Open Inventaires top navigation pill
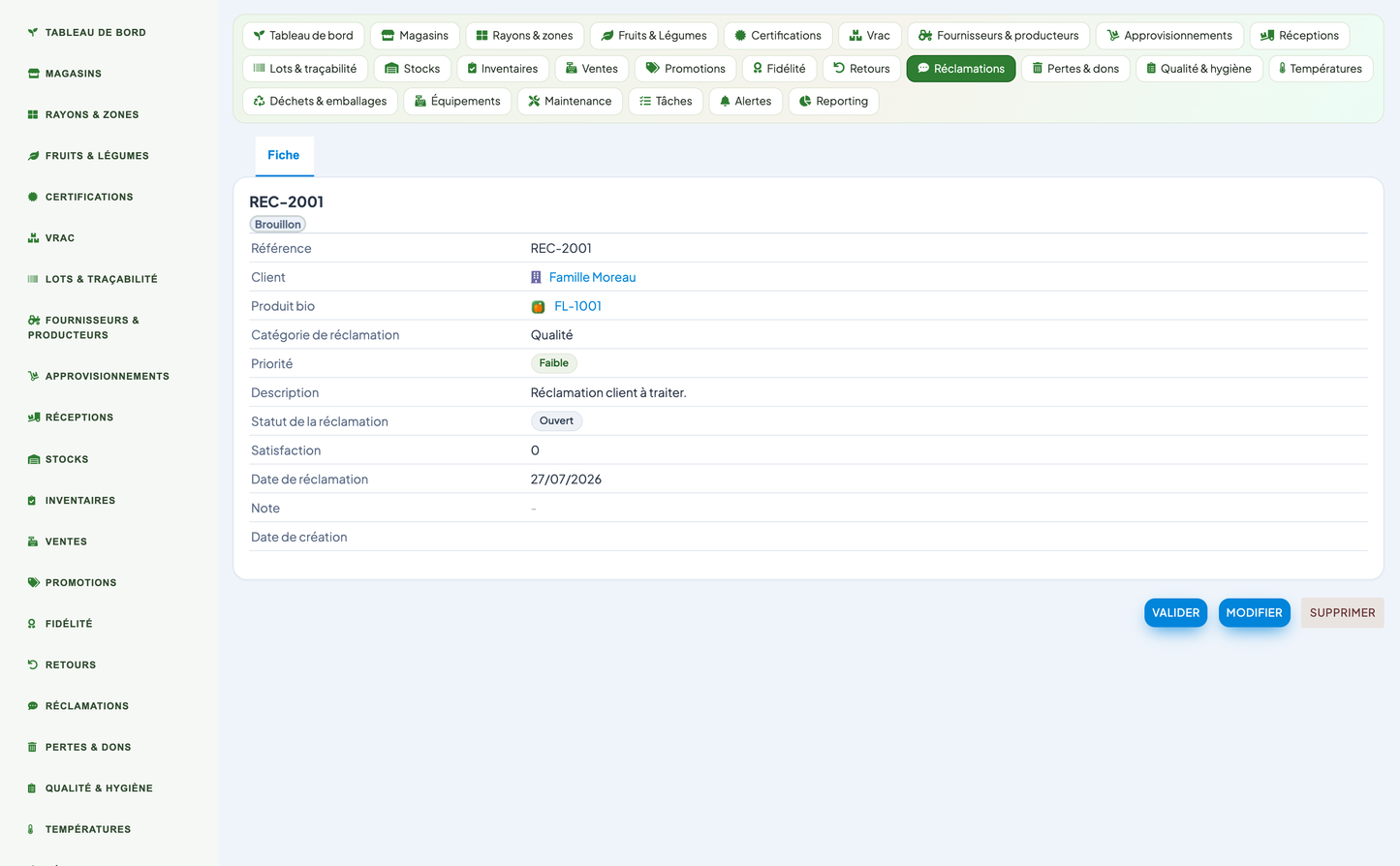Viewport: 1400px width, 866px height. 503,69
